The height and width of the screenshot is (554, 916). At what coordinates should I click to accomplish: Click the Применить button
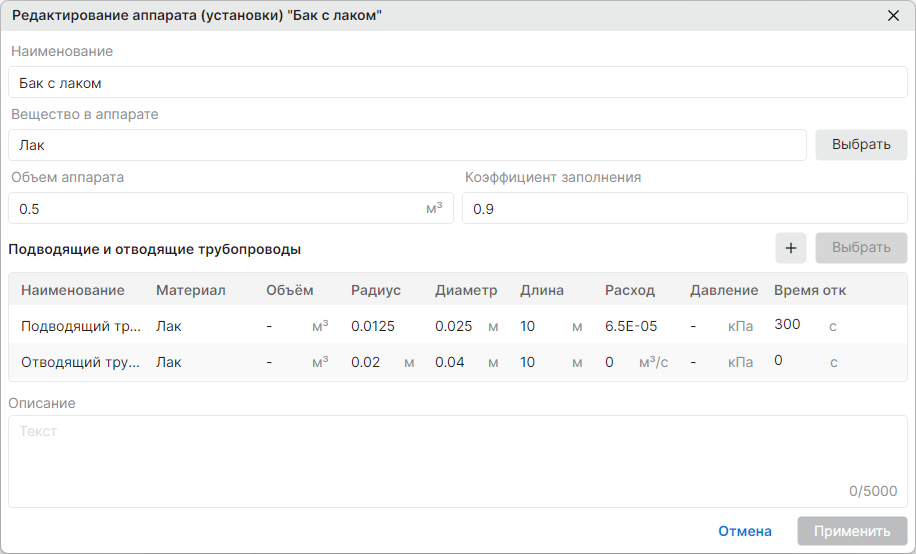pos(852,531)
